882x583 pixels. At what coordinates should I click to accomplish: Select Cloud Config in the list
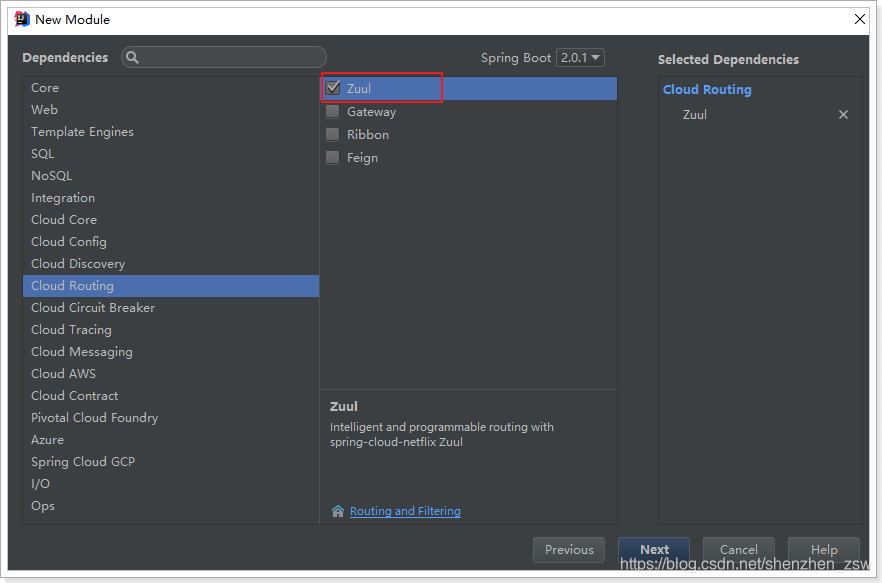tap(171, 241)
